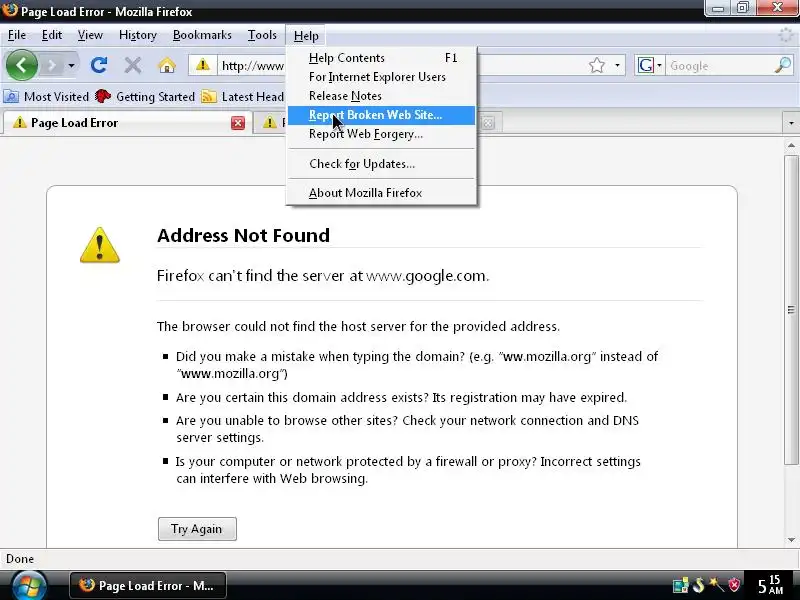Open the Most Visited bookmarks folder
The height and width of the screenshot is (600, 800).
point(46,96)
